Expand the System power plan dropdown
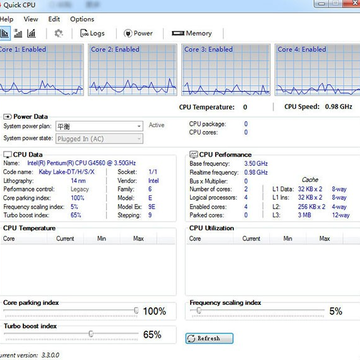Viewport: 360px width, 360px height. [99, 126]
